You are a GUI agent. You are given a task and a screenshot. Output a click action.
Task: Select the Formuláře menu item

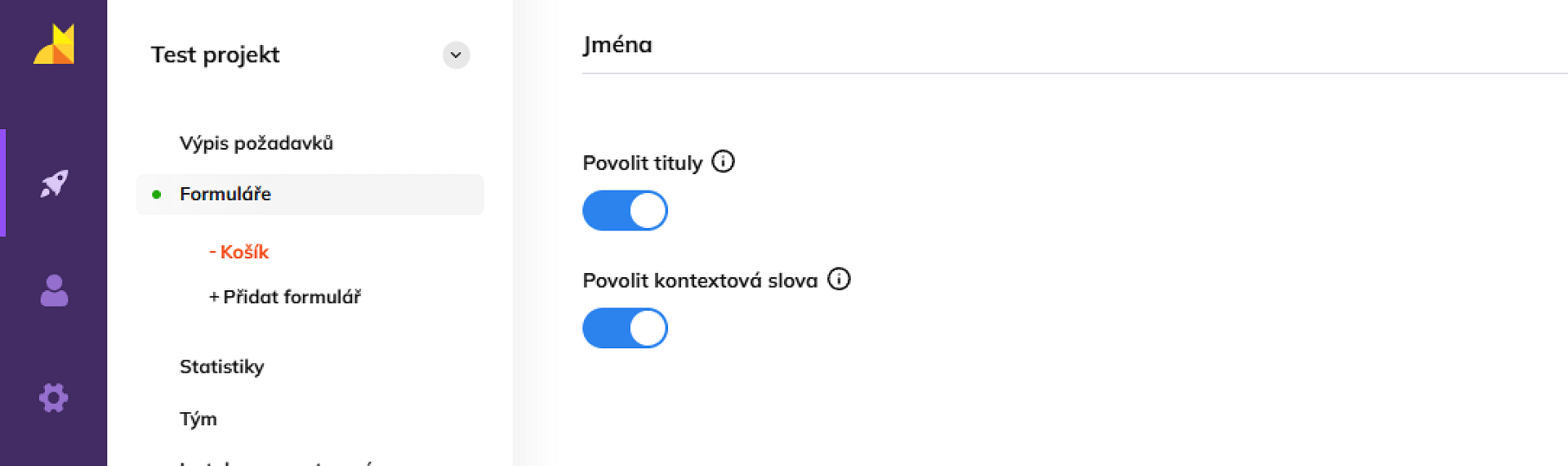[225, 194]
